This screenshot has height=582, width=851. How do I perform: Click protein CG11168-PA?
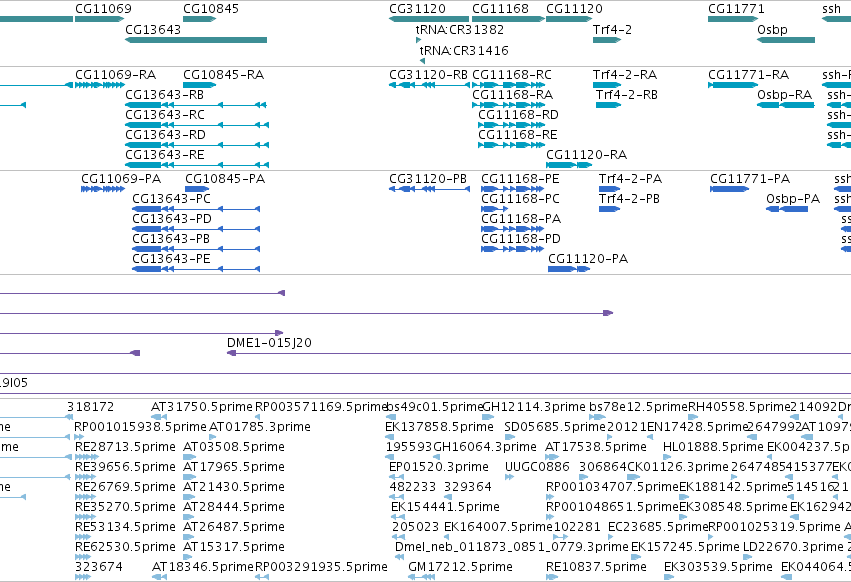click(521, 219)
